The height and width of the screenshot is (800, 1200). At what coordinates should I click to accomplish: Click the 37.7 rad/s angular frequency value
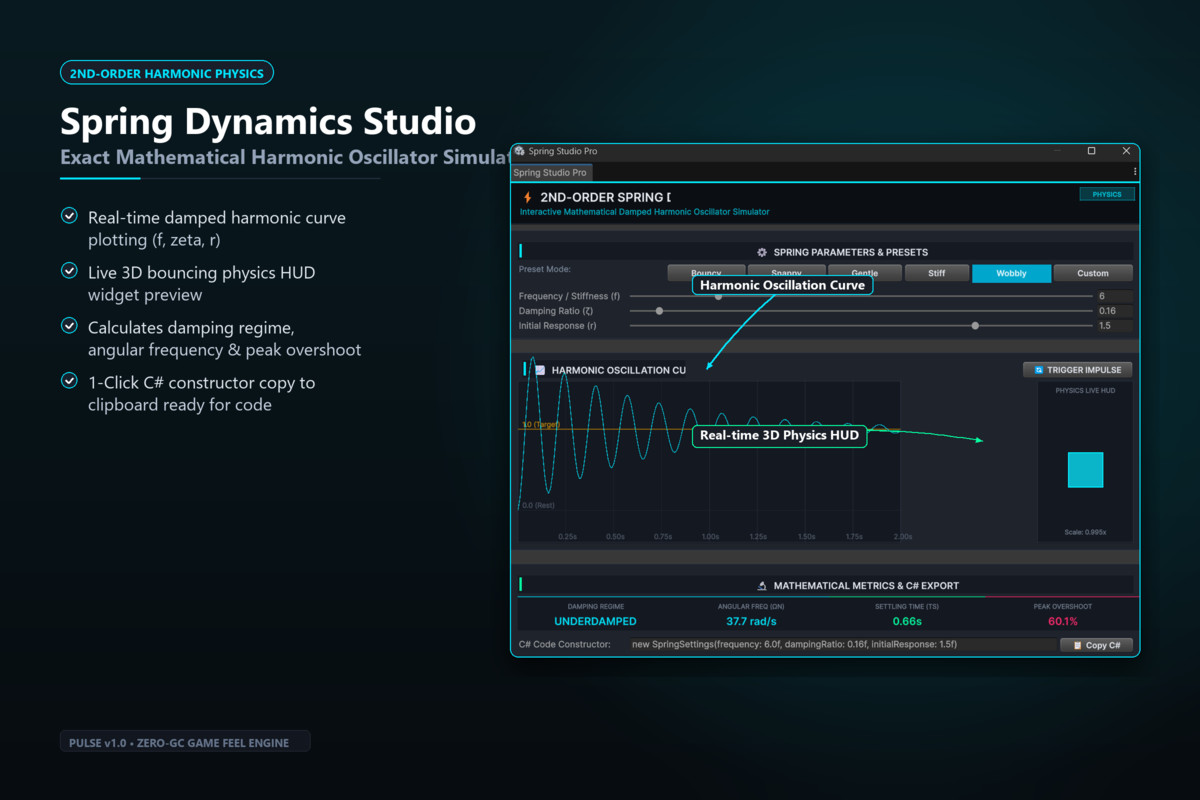click(750, 621)
